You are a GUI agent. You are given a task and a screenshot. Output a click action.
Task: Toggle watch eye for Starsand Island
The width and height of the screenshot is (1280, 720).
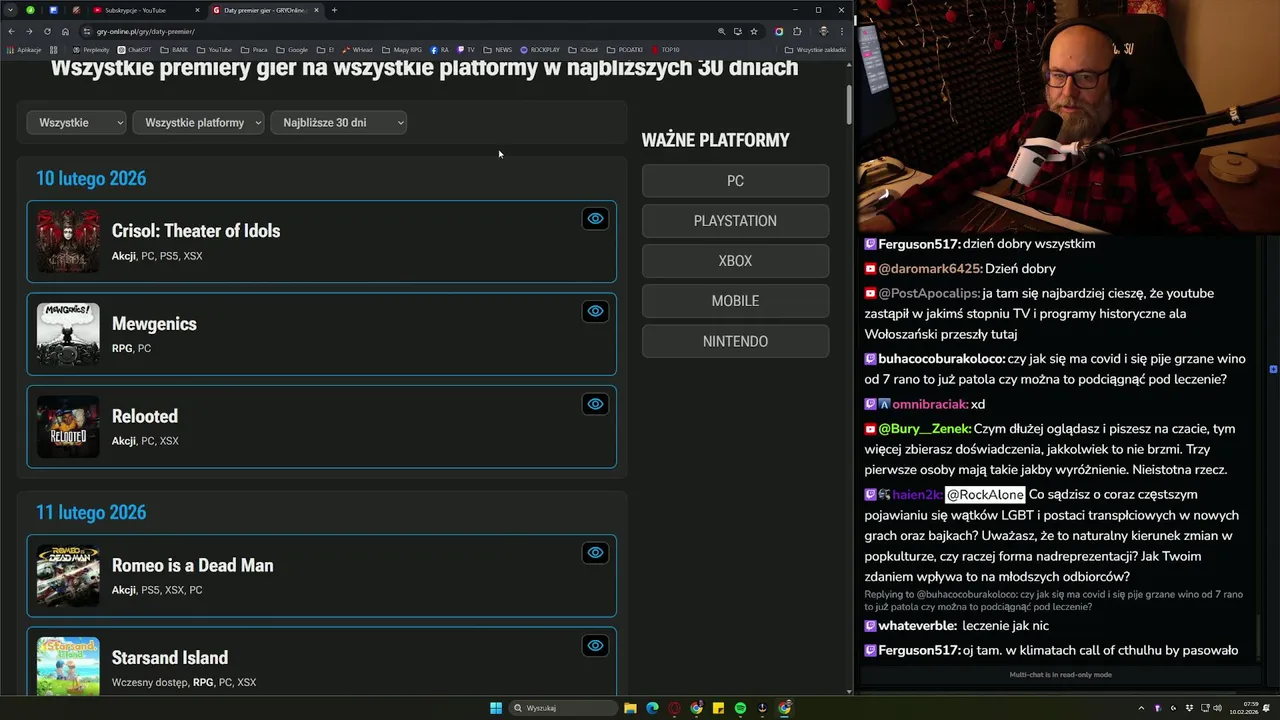tap(595, 645)
